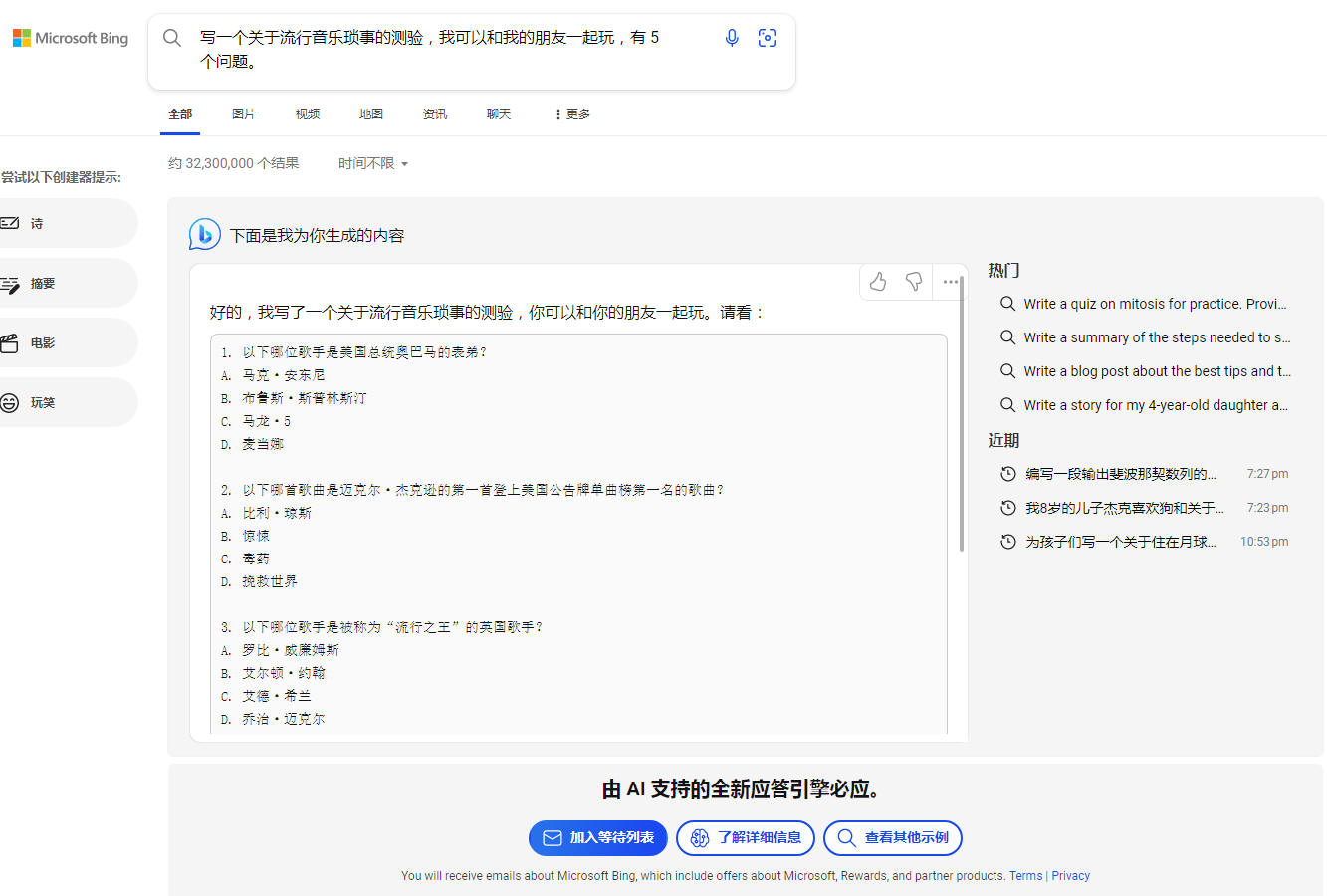Viewport: 1327px width, 896px height.
Task: Switch to the 全部 tab
Action: pos(180,114)
